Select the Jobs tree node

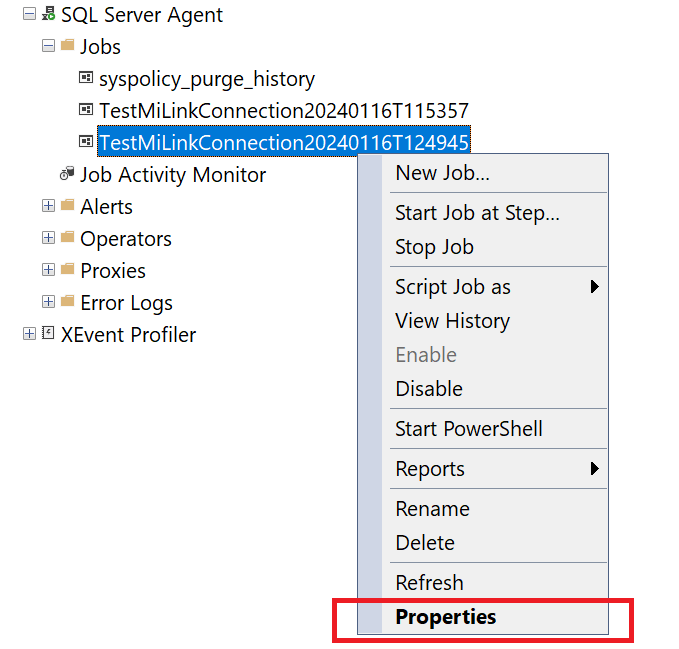[x=100, y=46]
